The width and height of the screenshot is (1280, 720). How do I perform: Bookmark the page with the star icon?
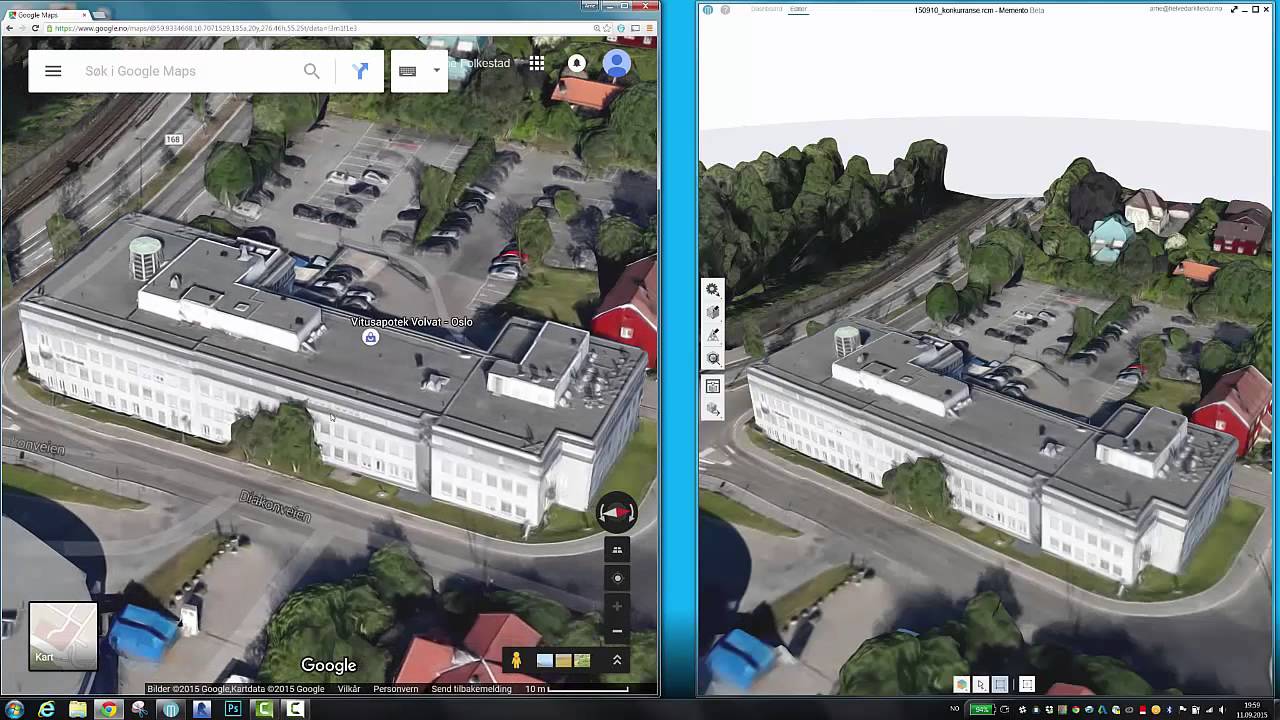(609, 28)
